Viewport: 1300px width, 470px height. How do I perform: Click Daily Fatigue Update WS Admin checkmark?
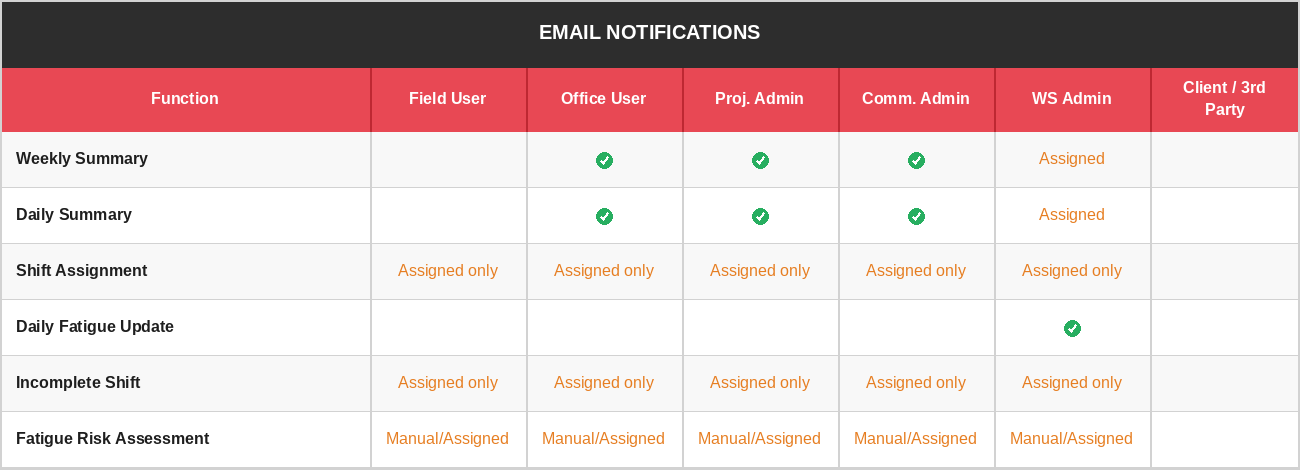[x=1072, y=328]
